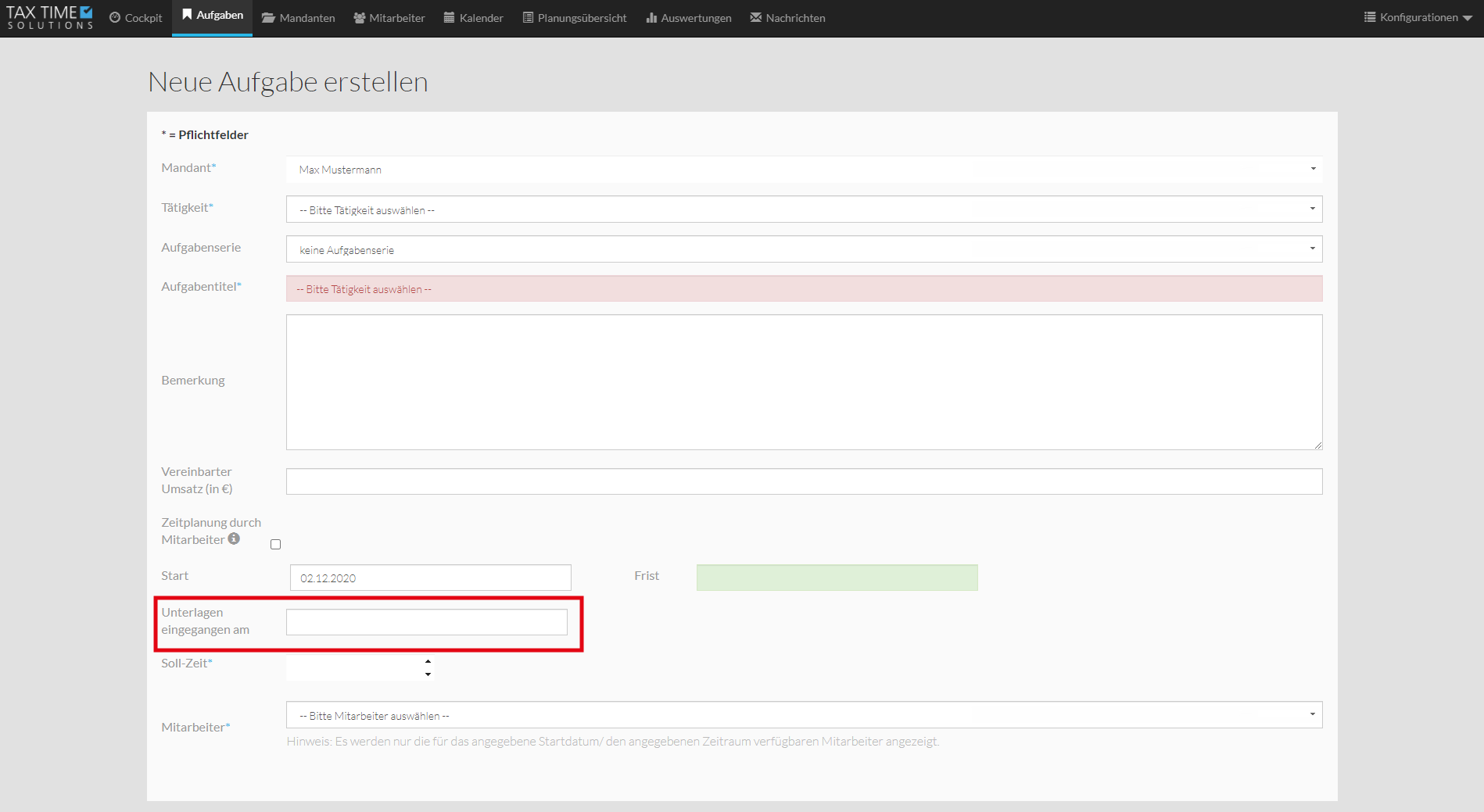The height and width of the screenshot is (812, 1484).
Task: Click the Auswertungen bar chart icon
Action: (x=651, y=17)
